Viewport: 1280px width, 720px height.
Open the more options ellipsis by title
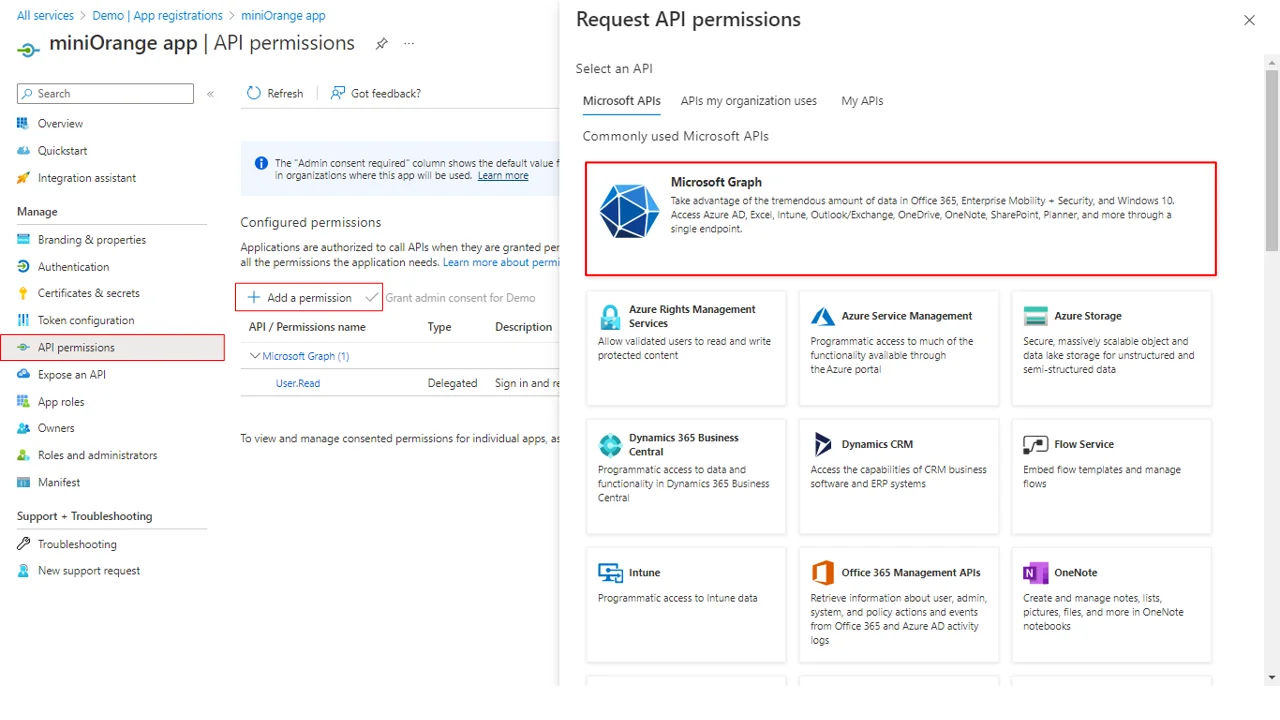click(409, 44)
